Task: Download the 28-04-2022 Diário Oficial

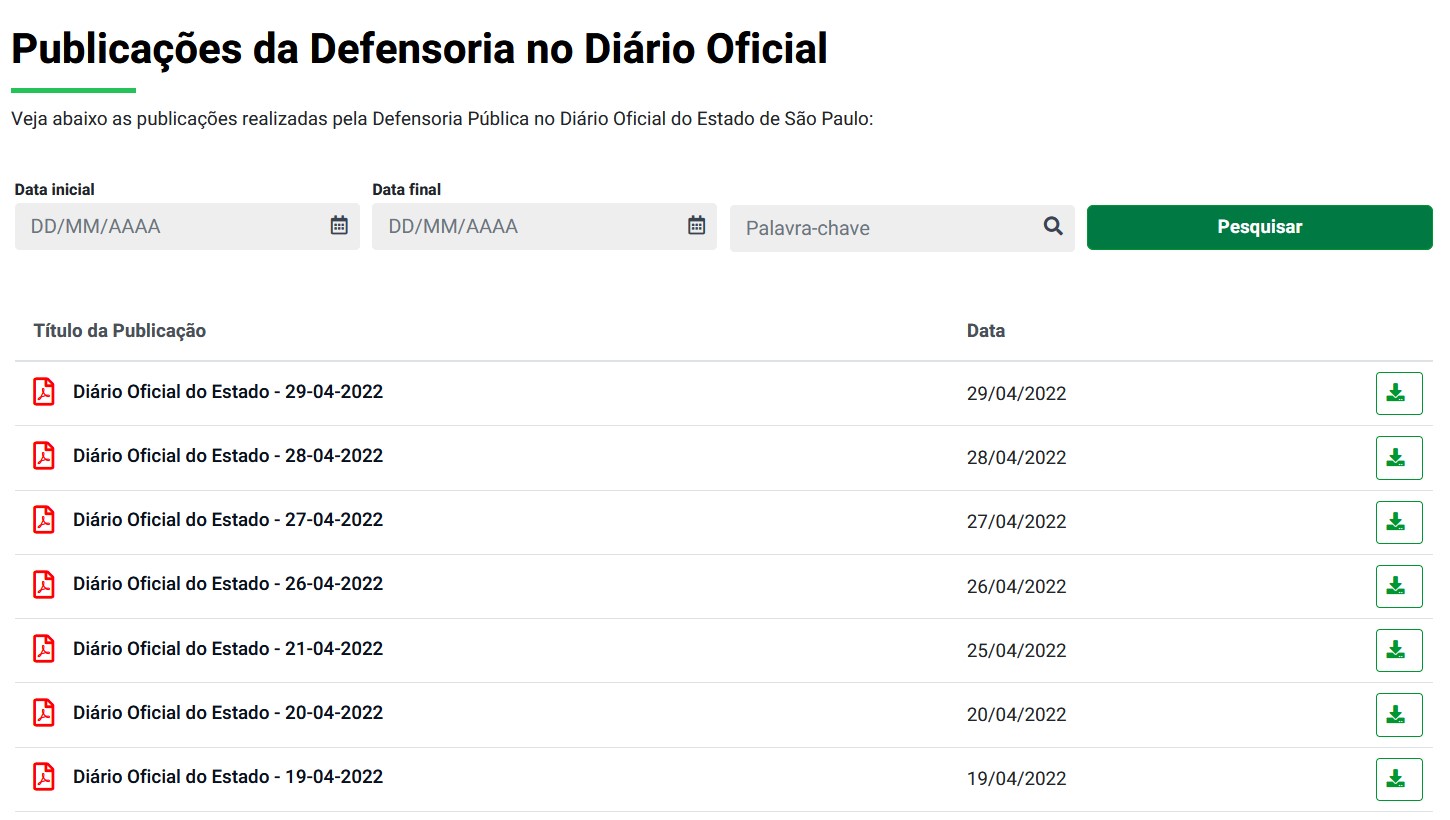Action: pos(1399,457)
